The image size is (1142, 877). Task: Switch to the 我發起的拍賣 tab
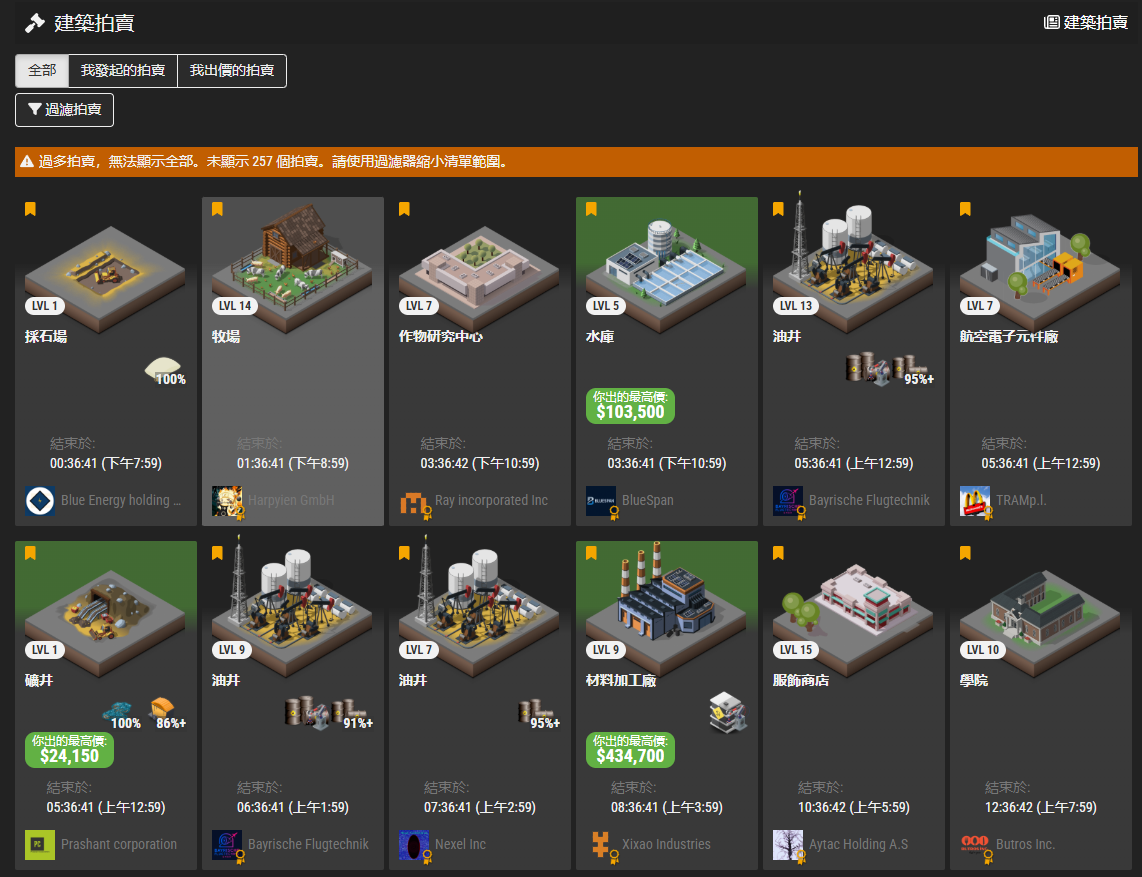coord(123,71)
